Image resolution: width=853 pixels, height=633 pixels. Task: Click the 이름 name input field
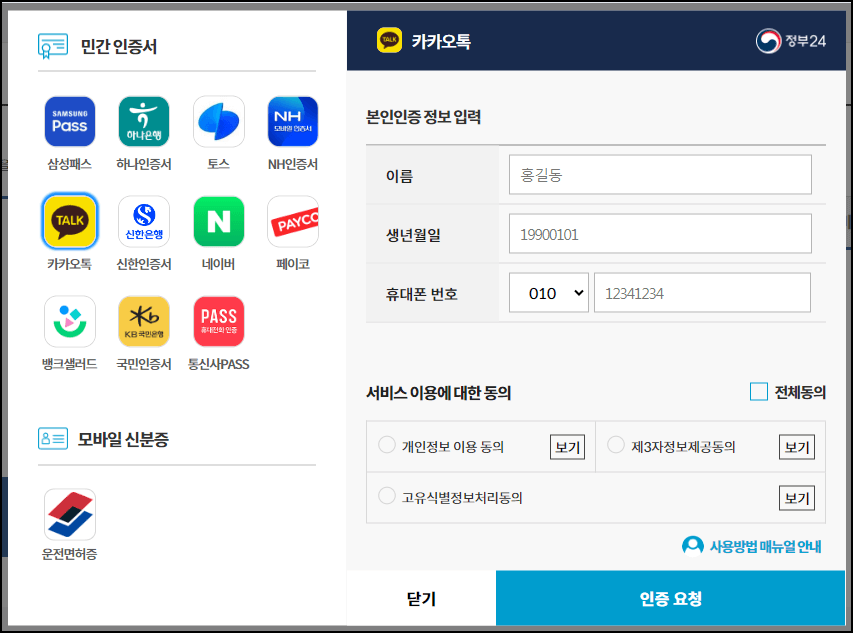(x=659, y=175)
